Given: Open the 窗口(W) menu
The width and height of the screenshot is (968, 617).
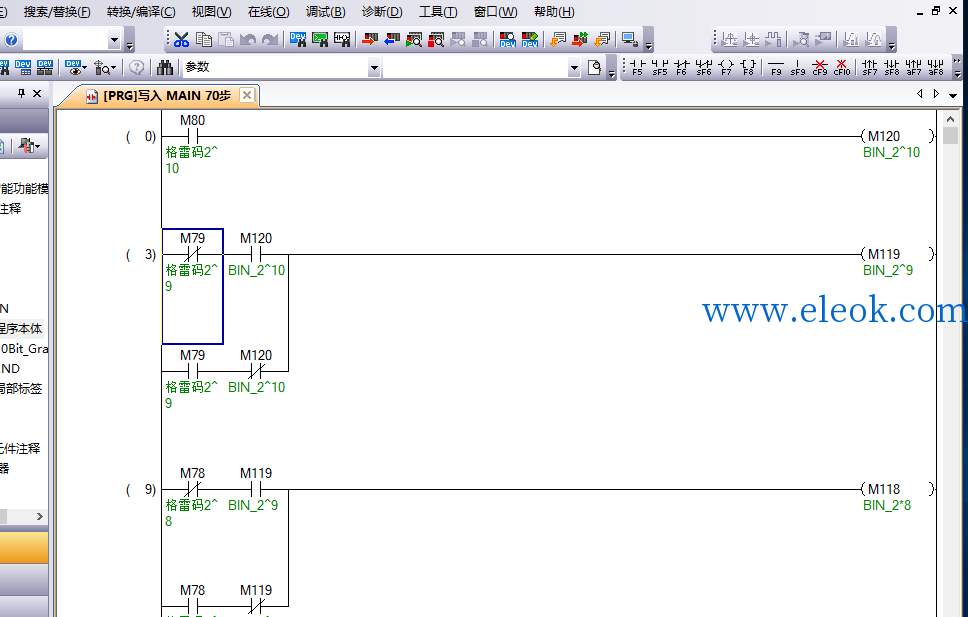Looking at the screenshot, I should click(x=495, y=12).
